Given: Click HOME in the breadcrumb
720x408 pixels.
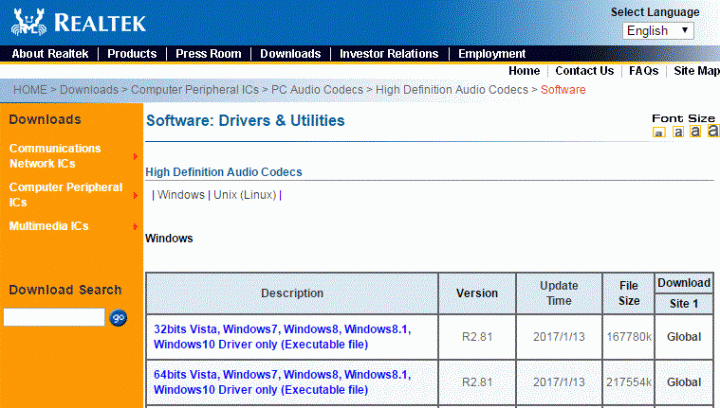Looking at the screenshot, I should (x=30, y=89).
